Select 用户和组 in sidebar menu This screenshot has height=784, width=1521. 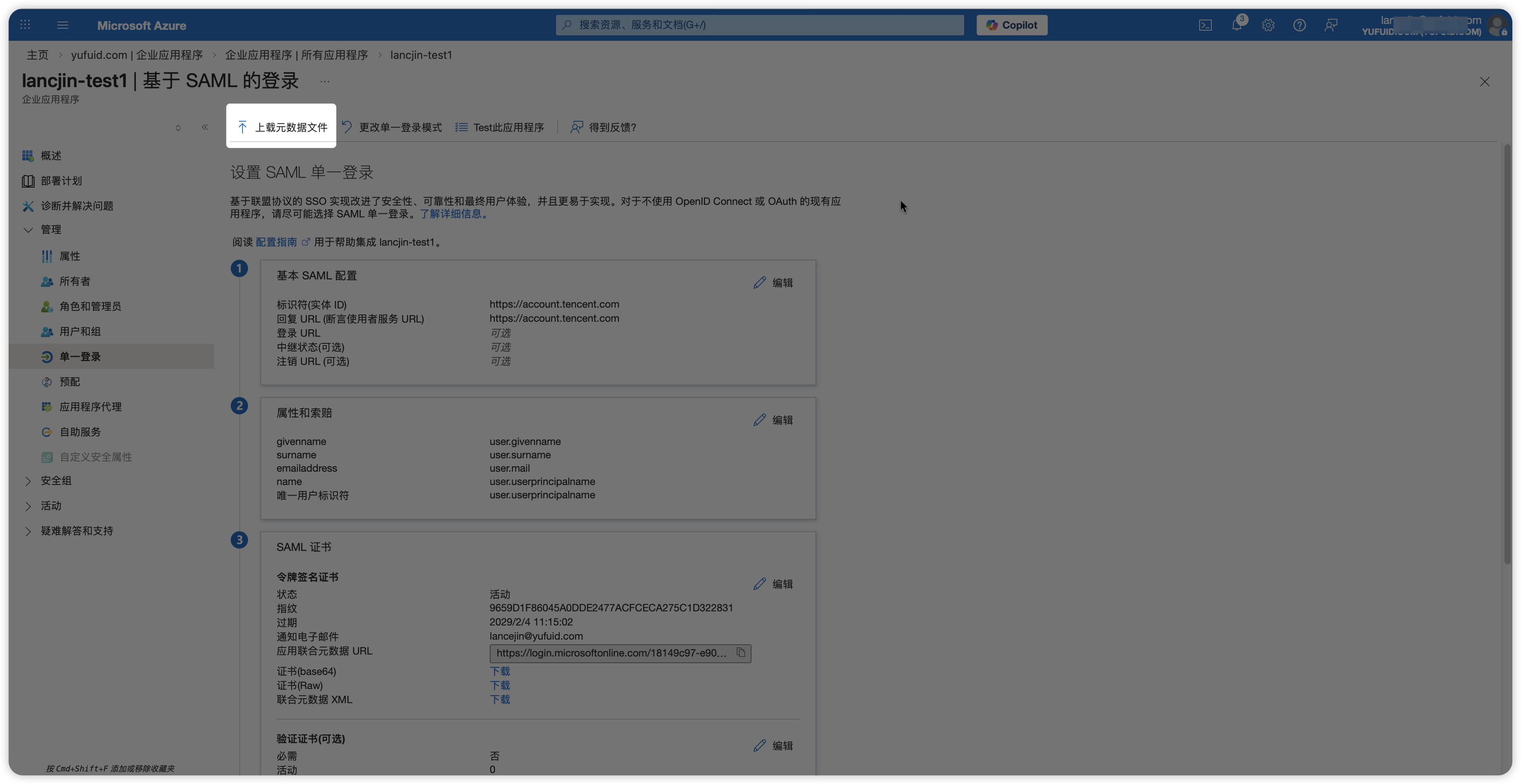[80, 332]
